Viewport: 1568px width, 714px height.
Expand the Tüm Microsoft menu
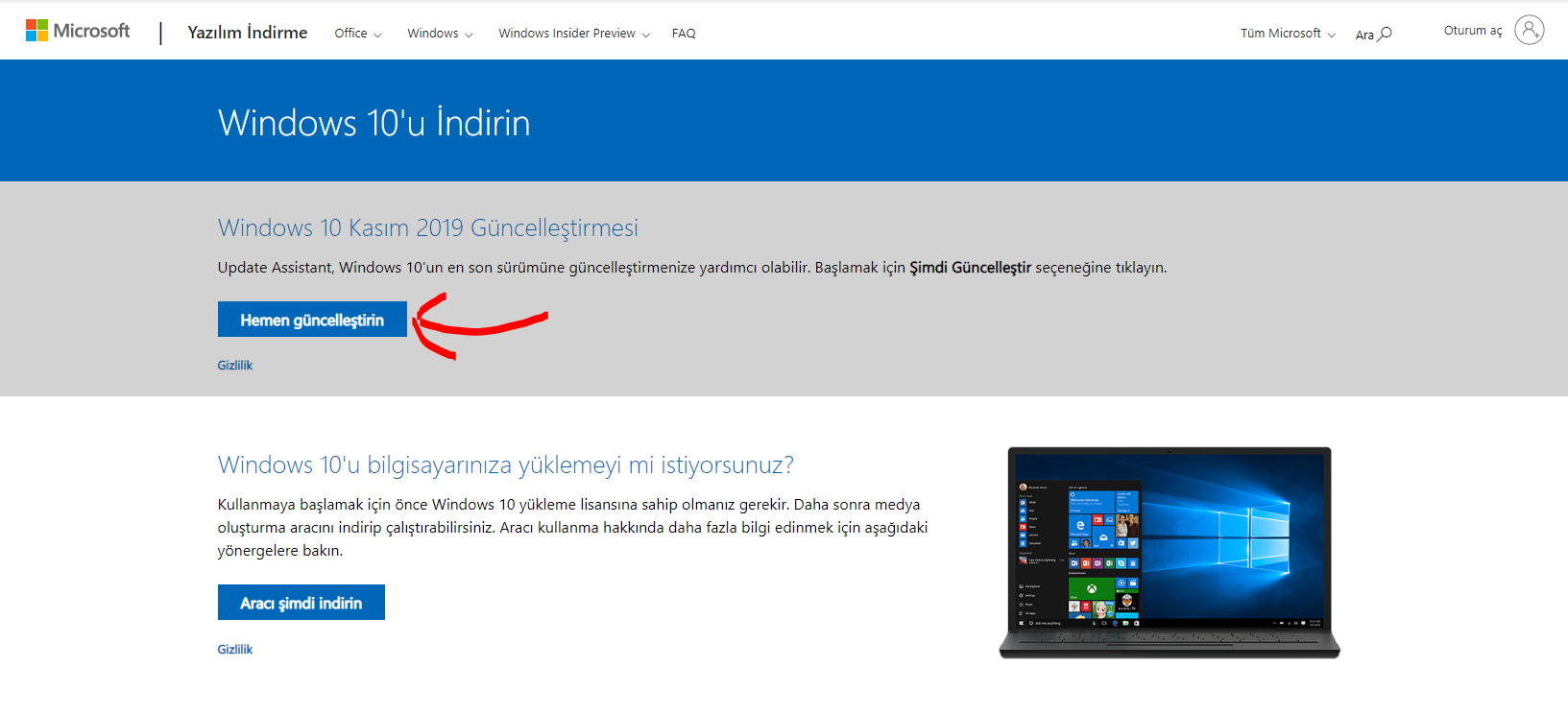click(1287, 34)
